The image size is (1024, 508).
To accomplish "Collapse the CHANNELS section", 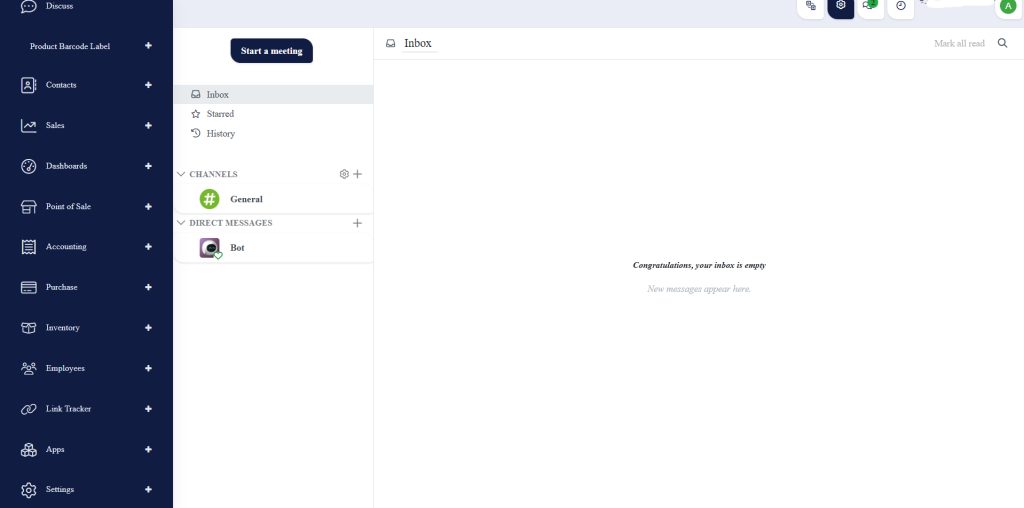I will point(181,174).
